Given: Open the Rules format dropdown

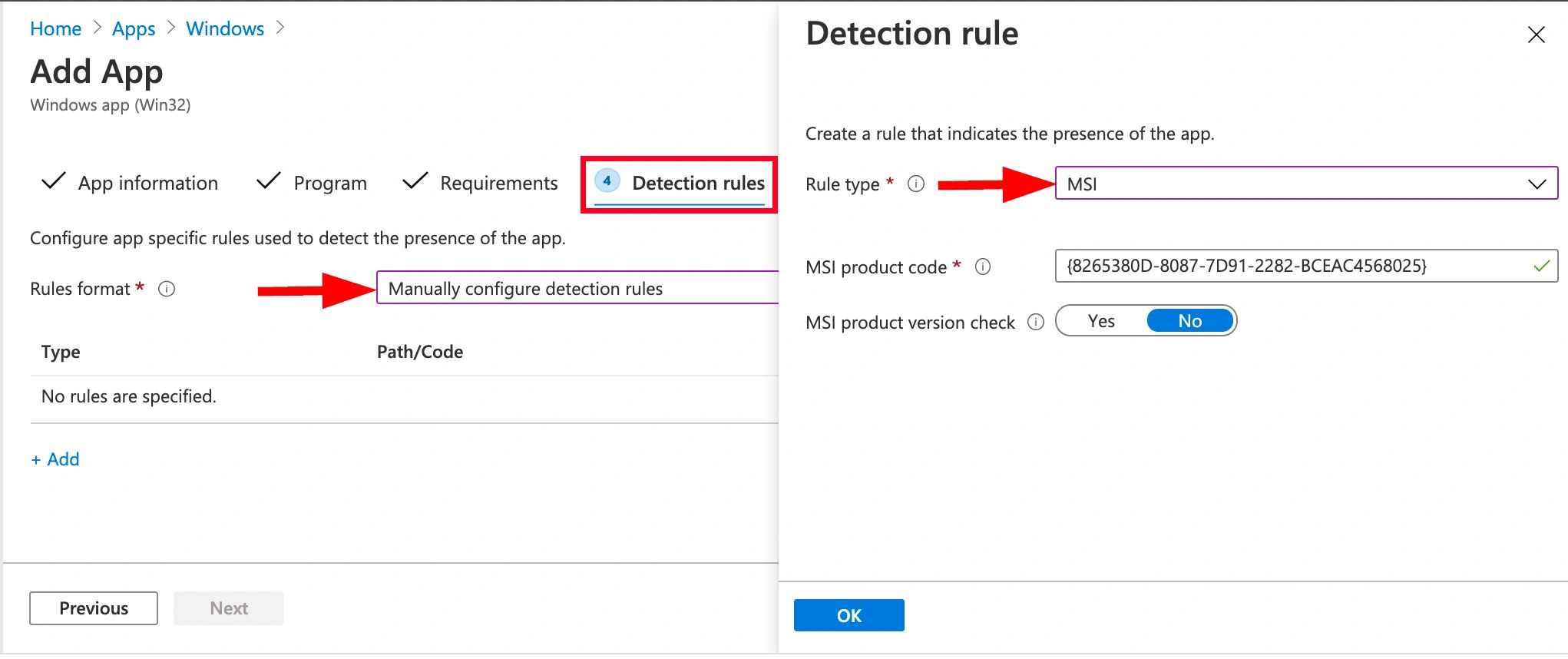Looking at the screenshot, I should pos(576,289).
